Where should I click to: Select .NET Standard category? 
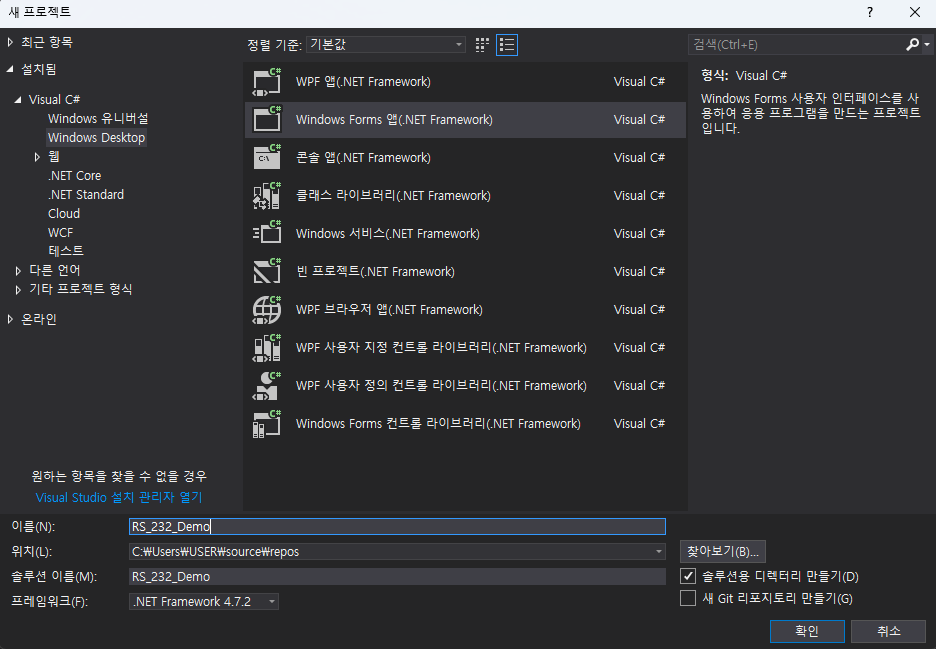(86, 195)
